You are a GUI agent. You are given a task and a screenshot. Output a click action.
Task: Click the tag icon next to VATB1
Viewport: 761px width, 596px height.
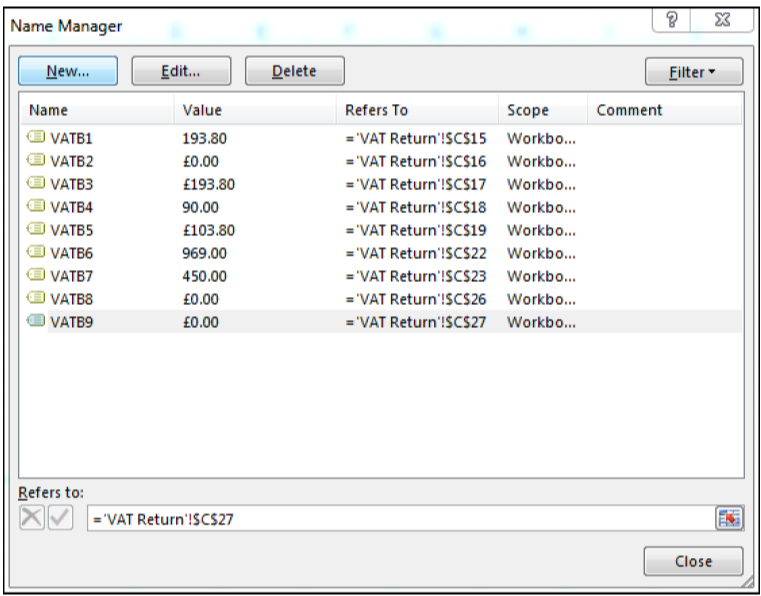[36, 137]
